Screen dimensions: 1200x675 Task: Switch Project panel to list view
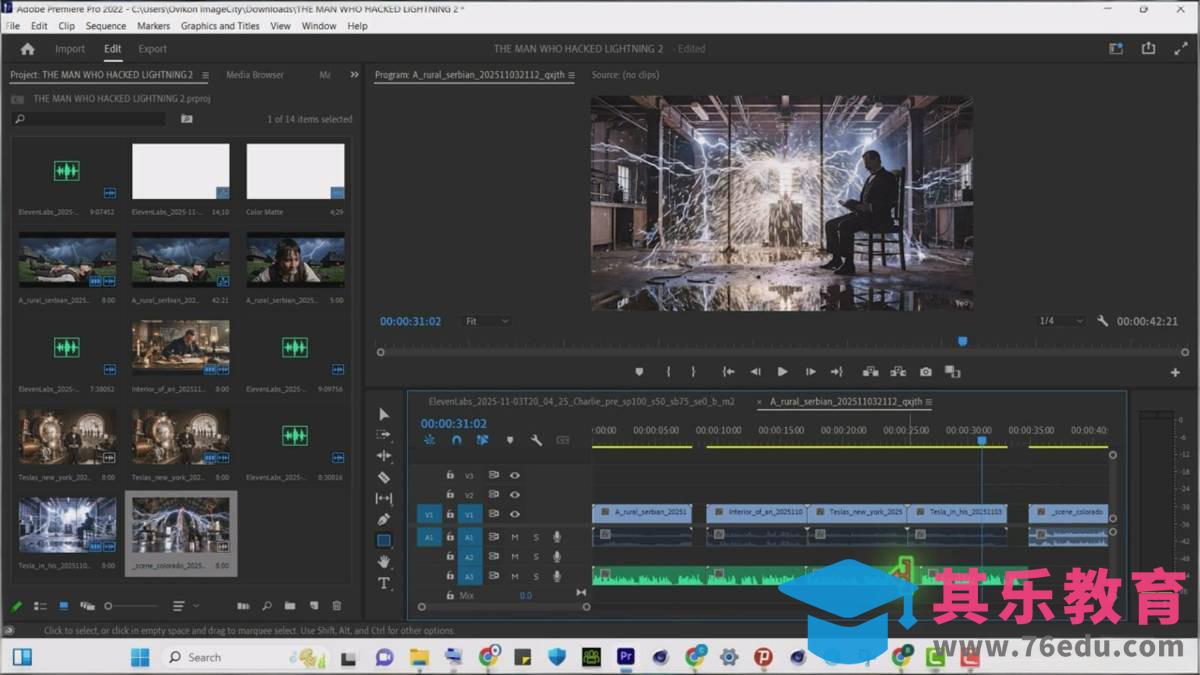[41, 606]
